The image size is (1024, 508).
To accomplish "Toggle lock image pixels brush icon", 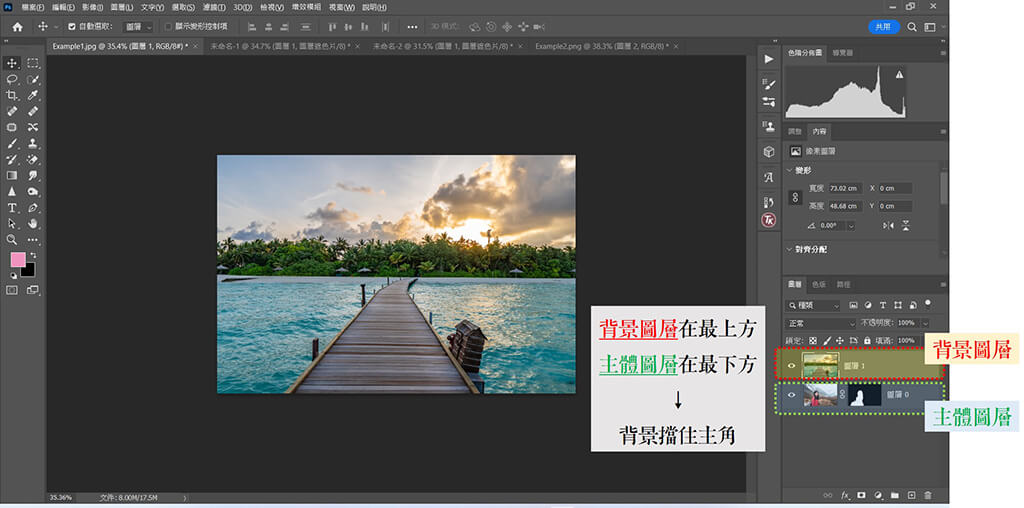I will [827, 341].
